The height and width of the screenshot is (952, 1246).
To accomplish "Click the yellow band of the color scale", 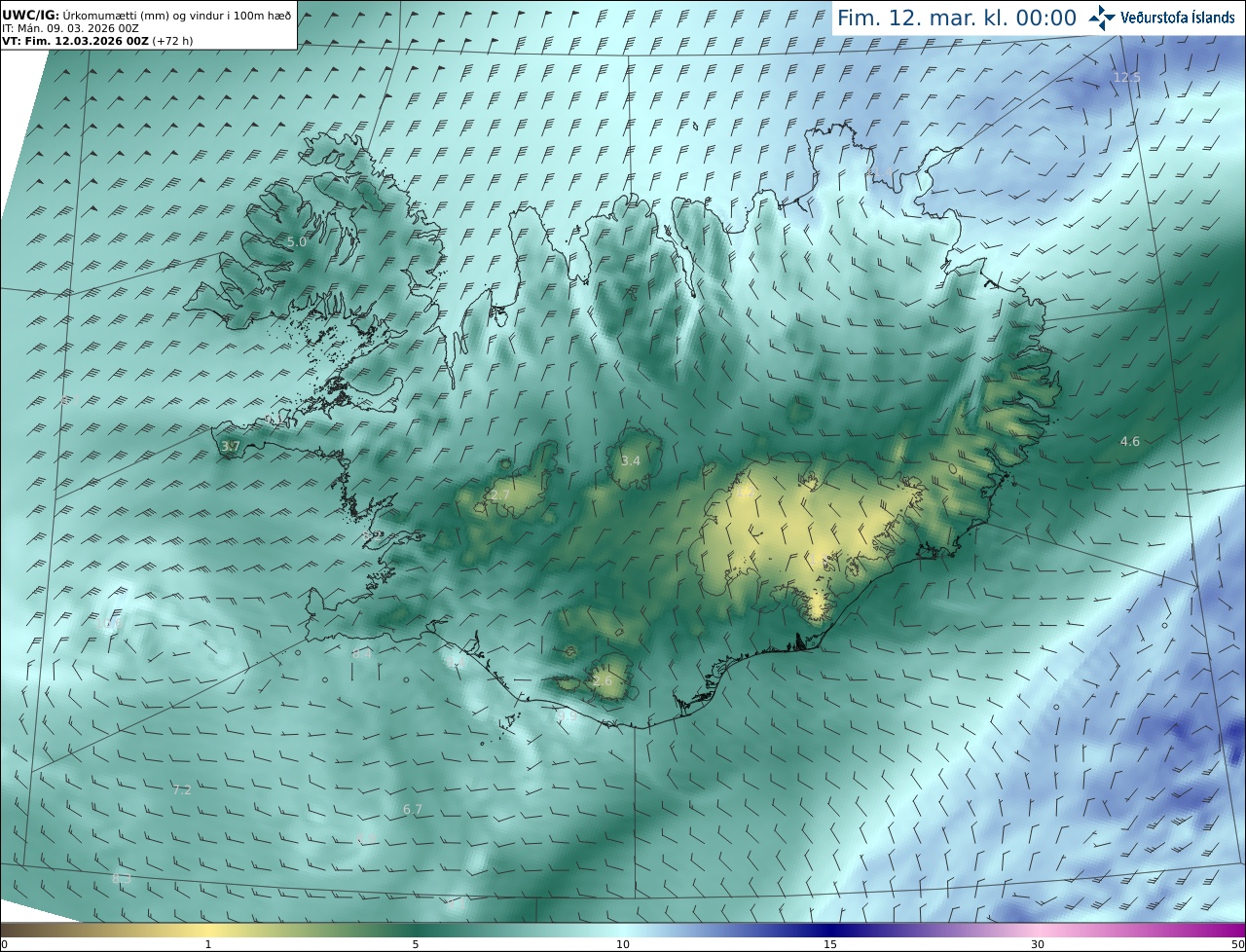I will 208,930.
